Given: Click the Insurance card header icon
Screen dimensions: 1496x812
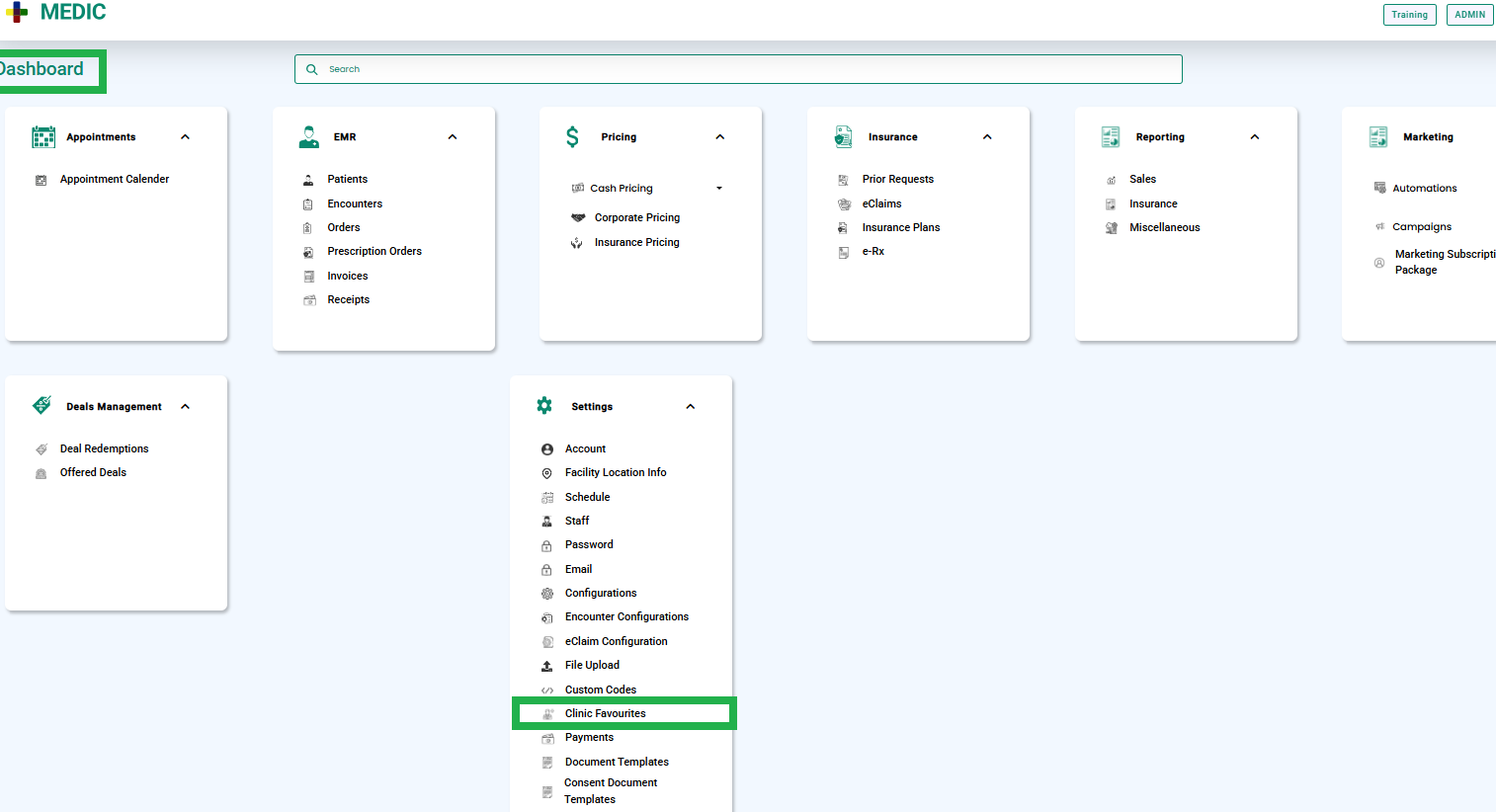Looking at the screenshot, I should [843, 137].
